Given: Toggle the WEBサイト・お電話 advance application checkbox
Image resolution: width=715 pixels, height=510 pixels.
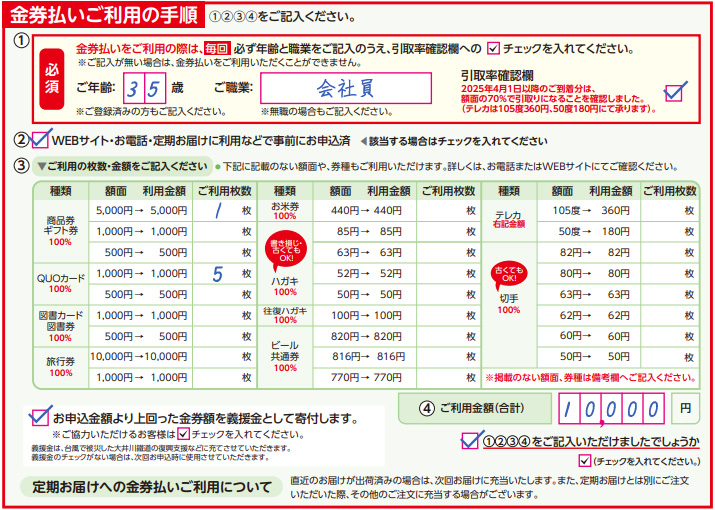Looking at the screenshot, I should tap(41, 140).
